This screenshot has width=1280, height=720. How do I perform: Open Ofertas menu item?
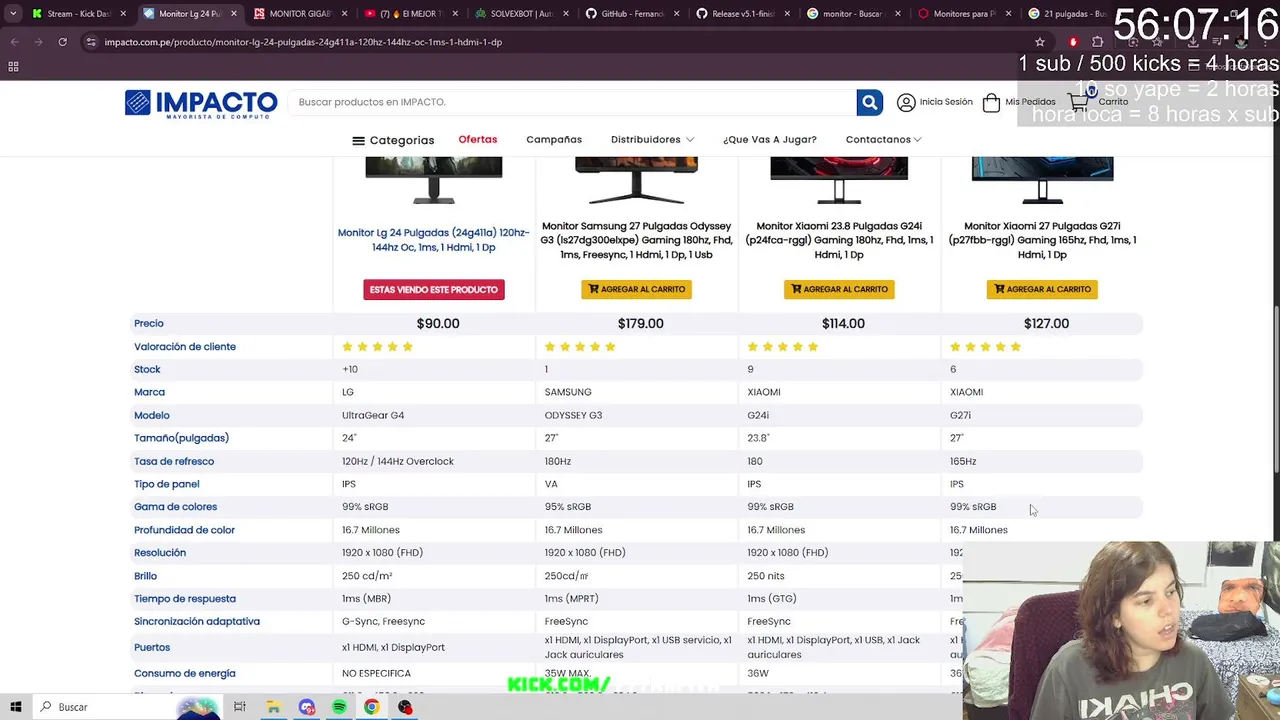tap(478, 140)
